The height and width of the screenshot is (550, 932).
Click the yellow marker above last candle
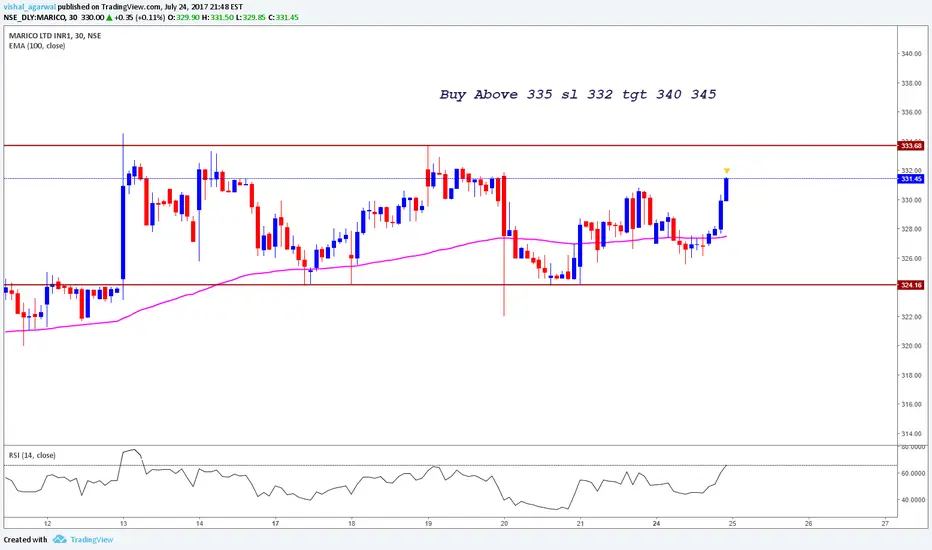(x=726, y=171)
